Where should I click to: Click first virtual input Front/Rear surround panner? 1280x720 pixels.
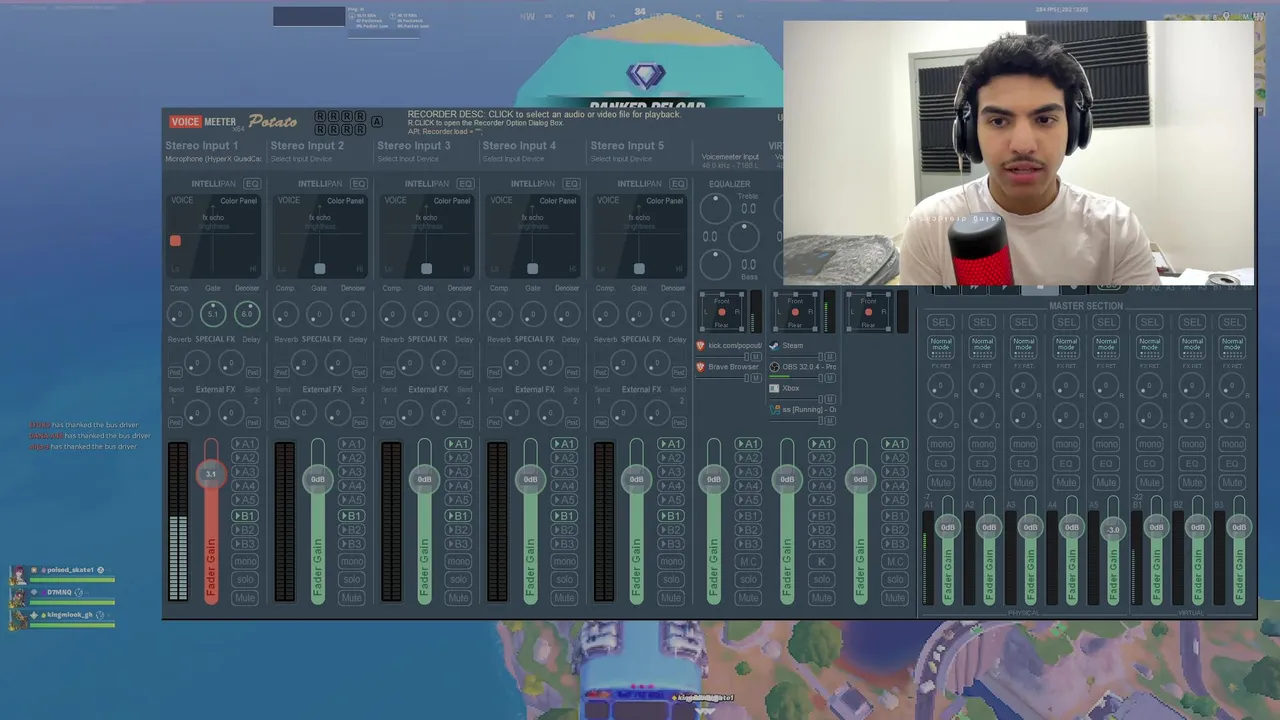point(722,312)
